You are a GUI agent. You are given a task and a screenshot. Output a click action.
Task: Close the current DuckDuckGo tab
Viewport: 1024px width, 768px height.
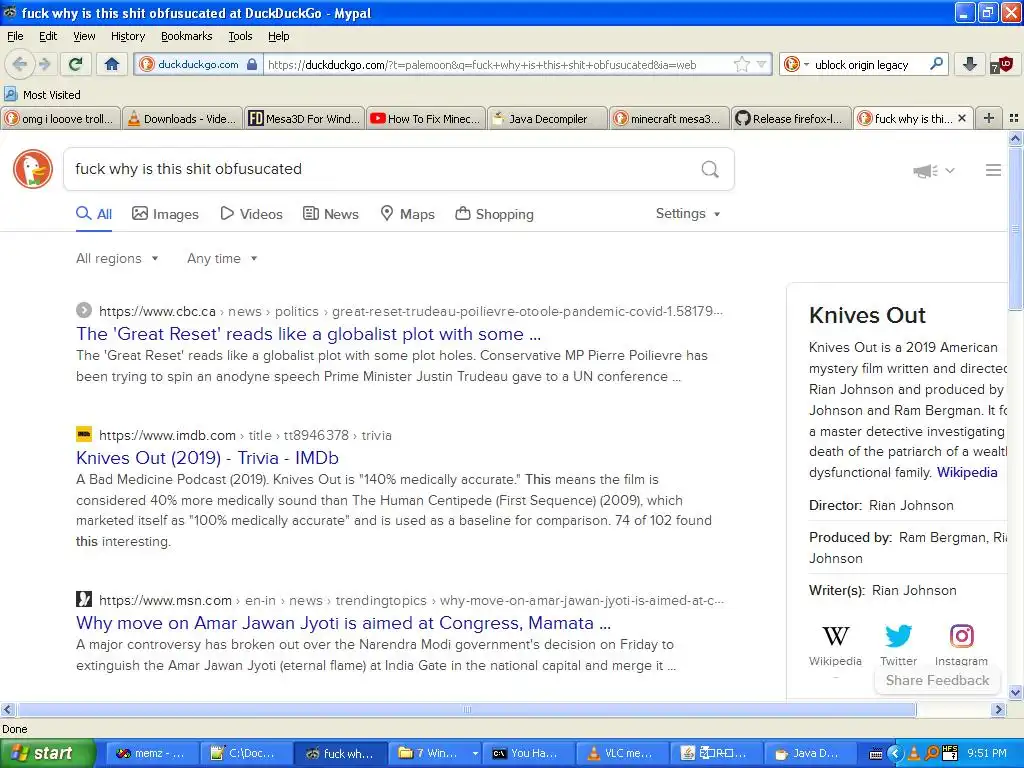tap(961, 118)
